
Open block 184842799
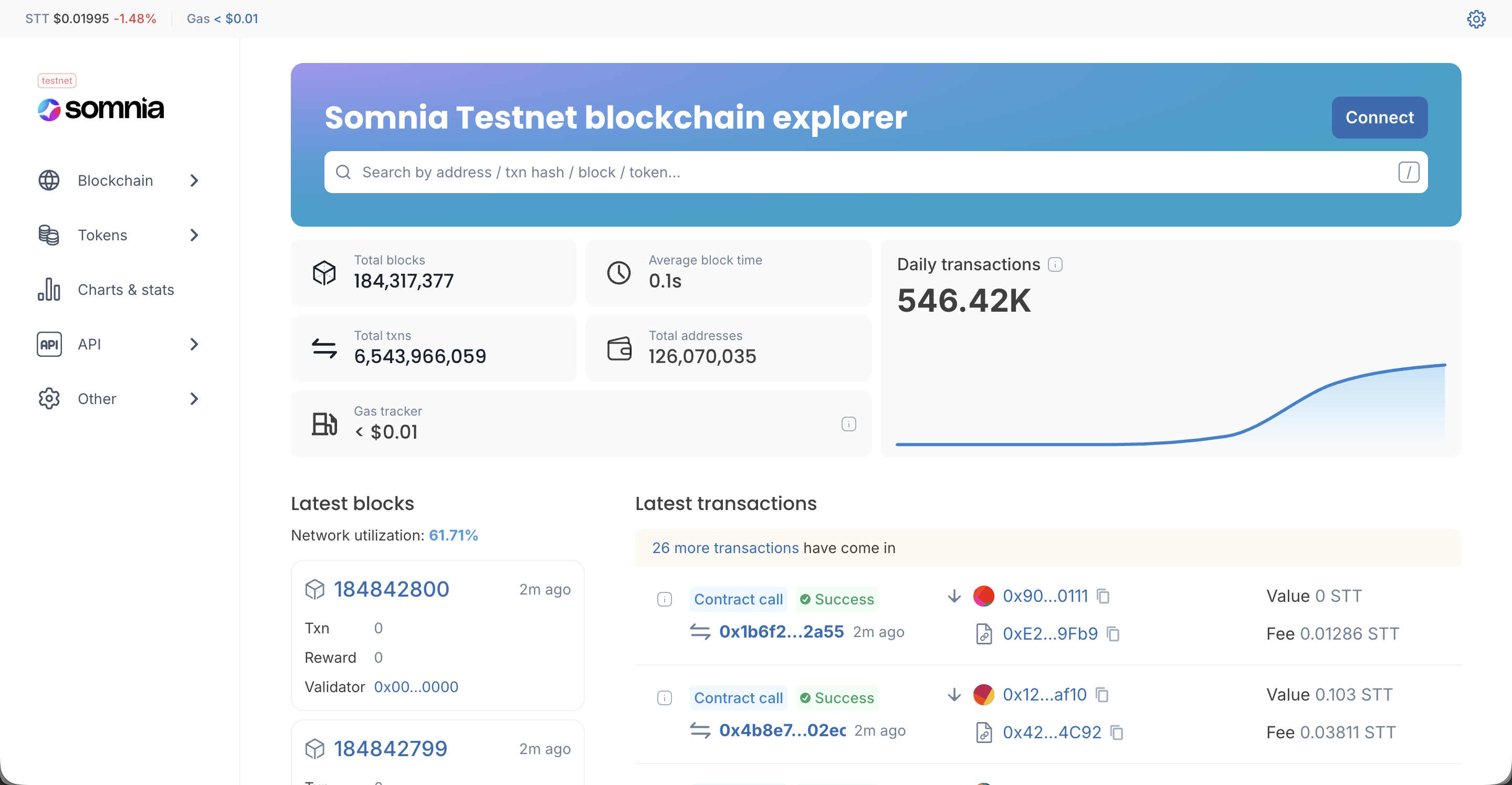point(390,749)
